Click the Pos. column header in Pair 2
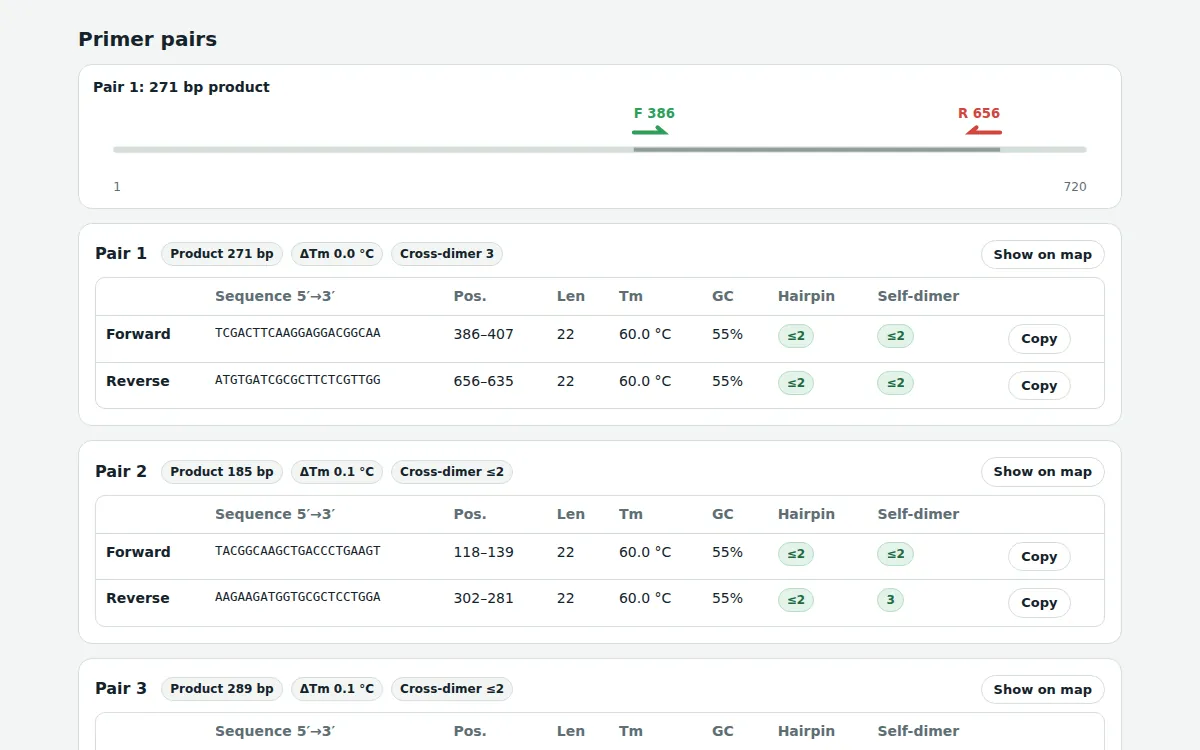 point(470,514)
